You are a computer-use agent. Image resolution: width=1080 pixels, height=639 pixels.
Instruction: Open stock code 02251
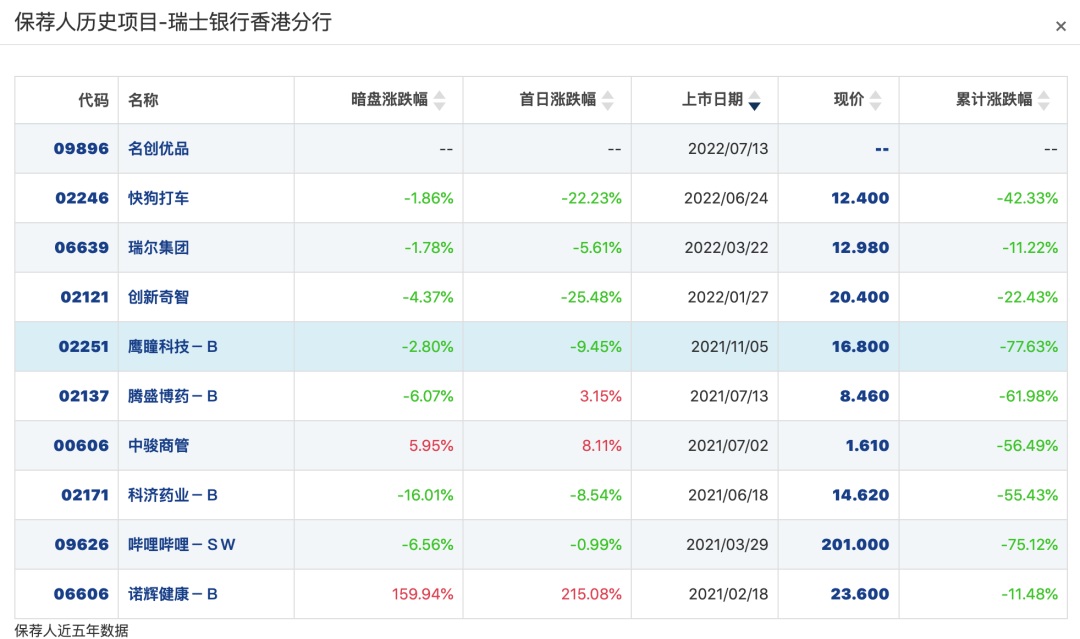(x=83, y=346)
